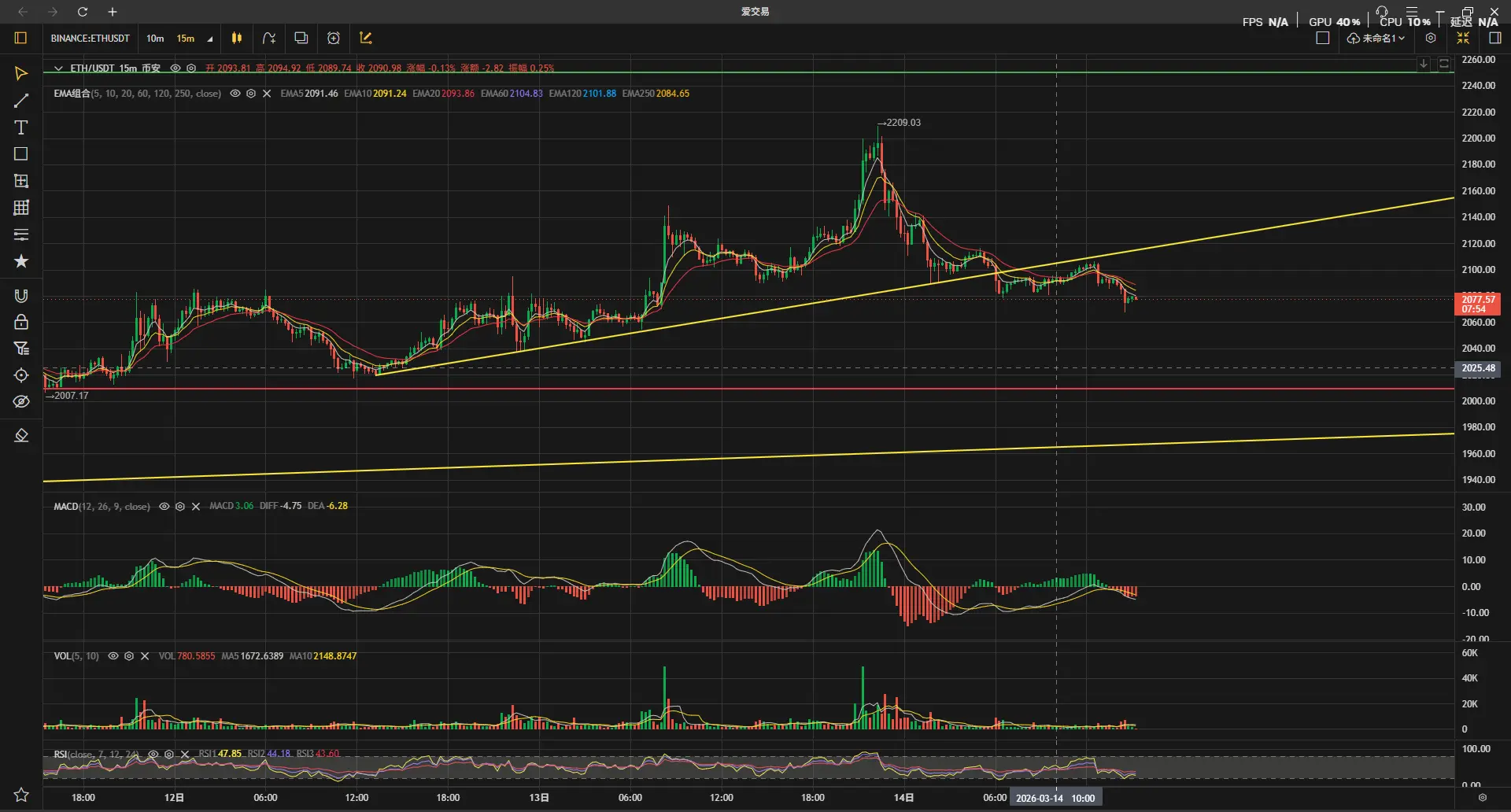Remove the MACD indicator
This screenshot has width=1511, height=812.
[196, 507]
